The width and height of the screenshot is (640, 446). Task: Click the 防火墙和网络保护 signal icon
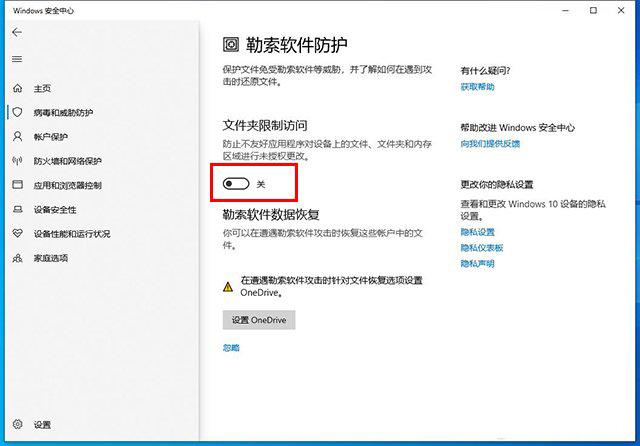click(x=17, y=161)
